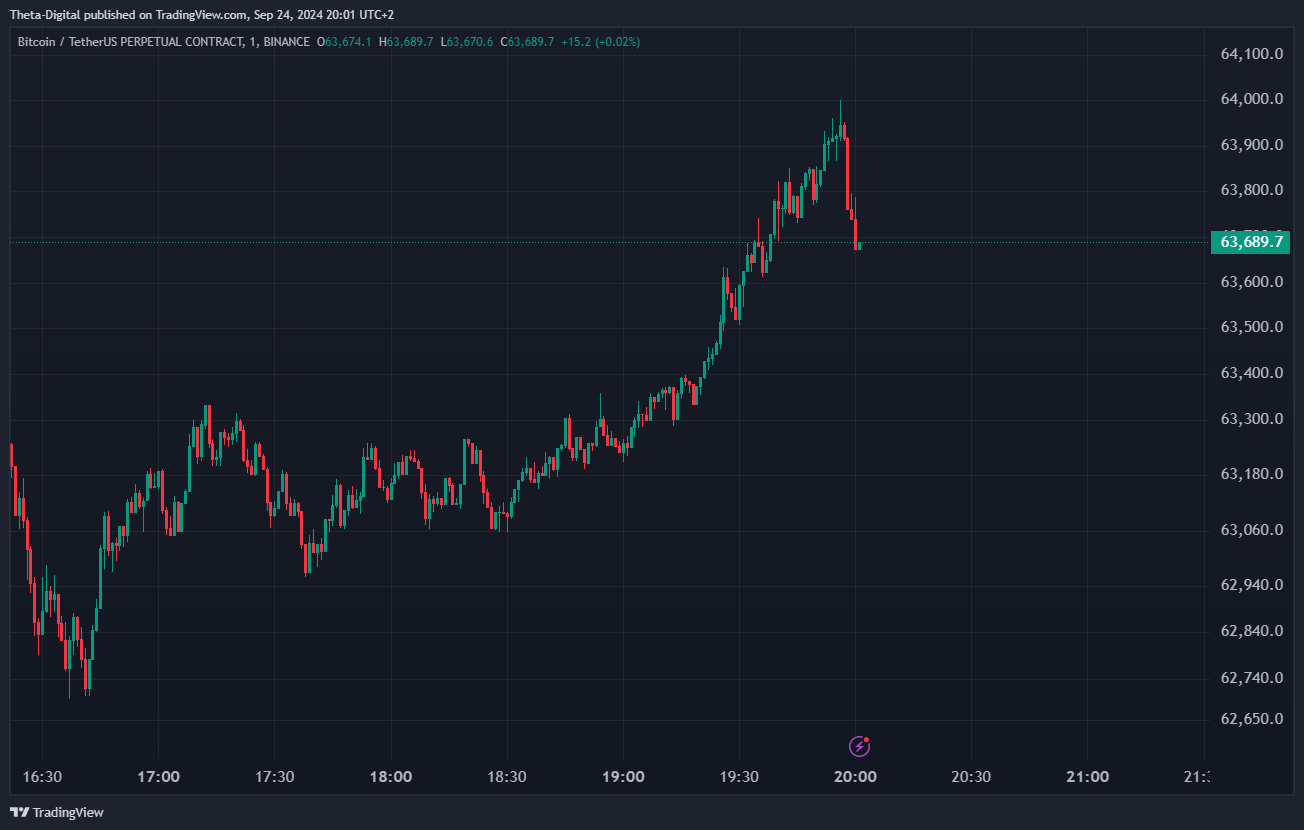Select the current price label 63,689.7
This screenshot has height=830, width=1304.
pyautogui.click(x=1250, y=242)
